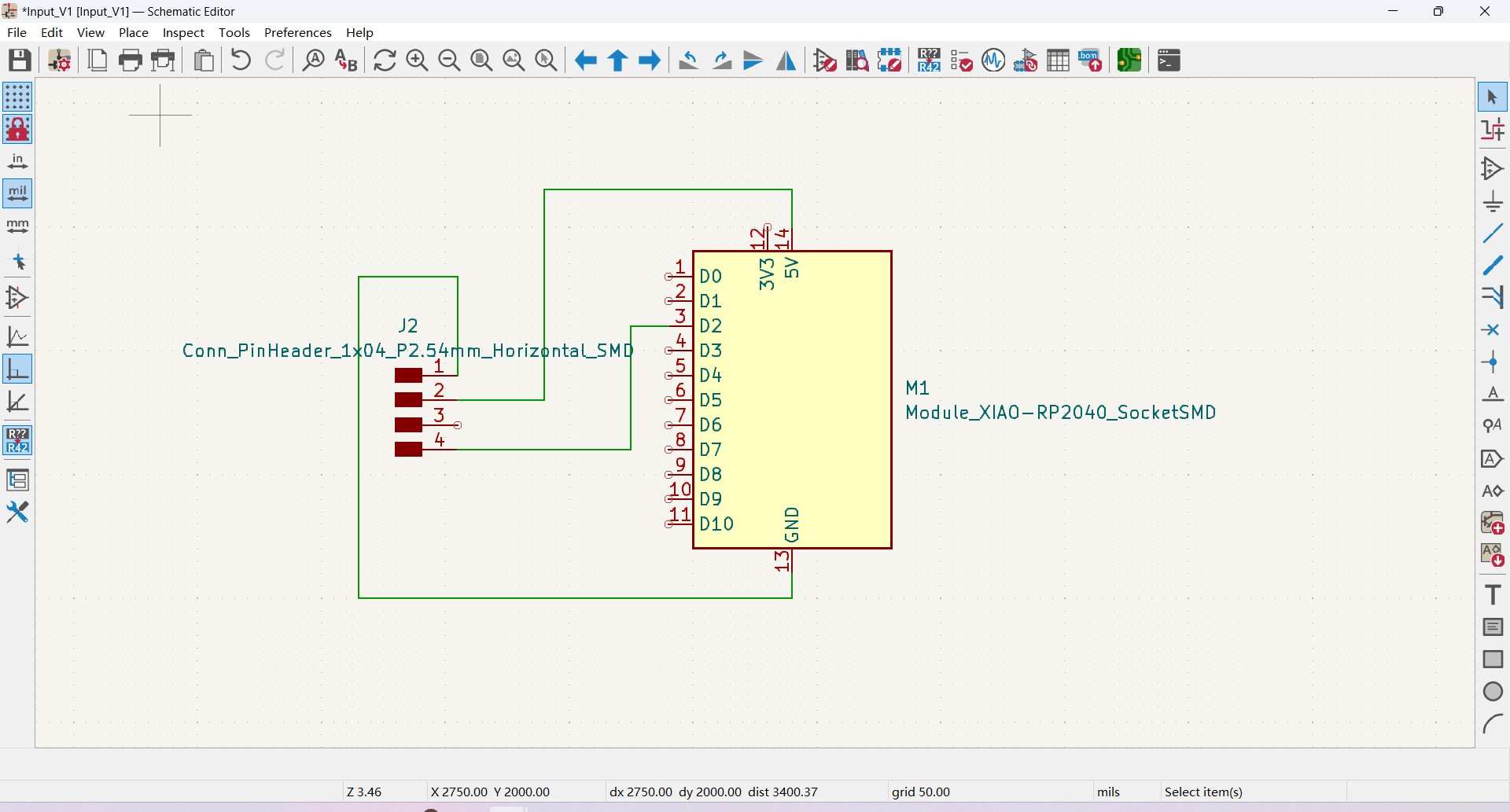Click the Redo arrow icon

[274, 61]
